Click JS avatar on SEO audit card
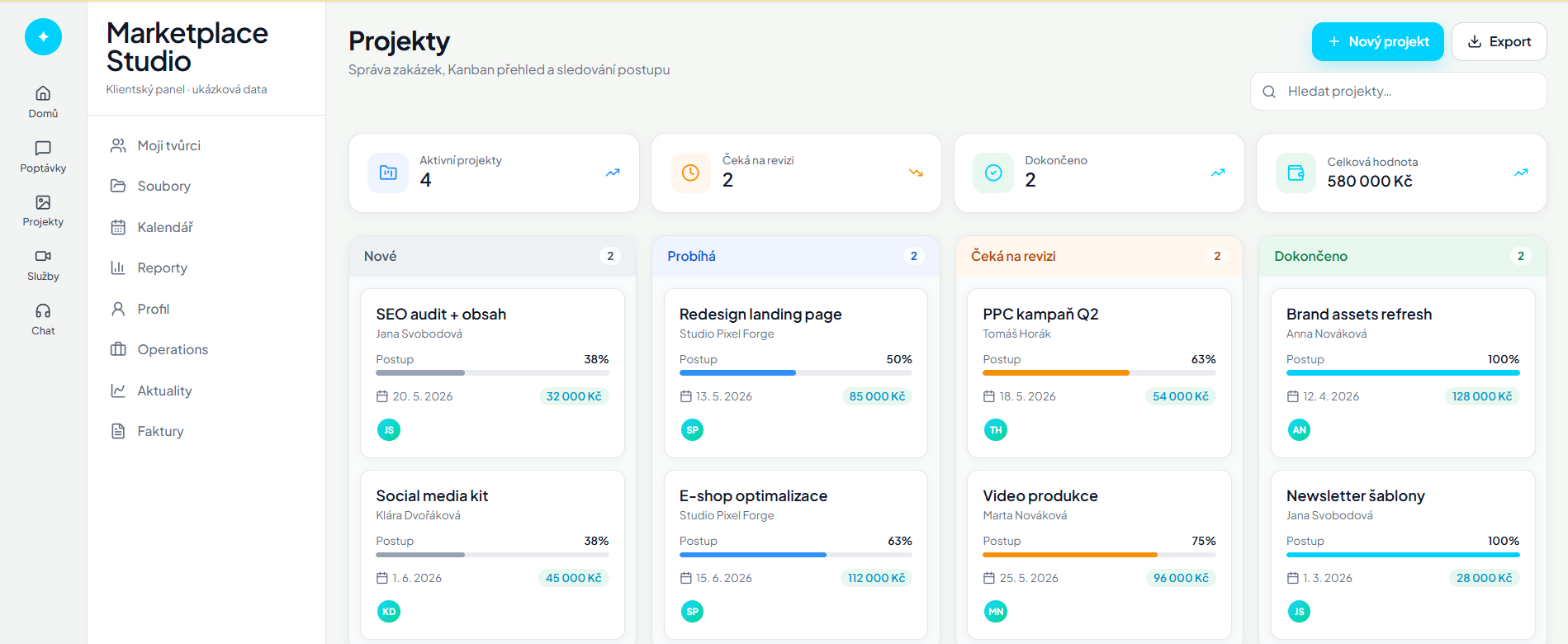Screen dimensions: 1568x644 389,429
